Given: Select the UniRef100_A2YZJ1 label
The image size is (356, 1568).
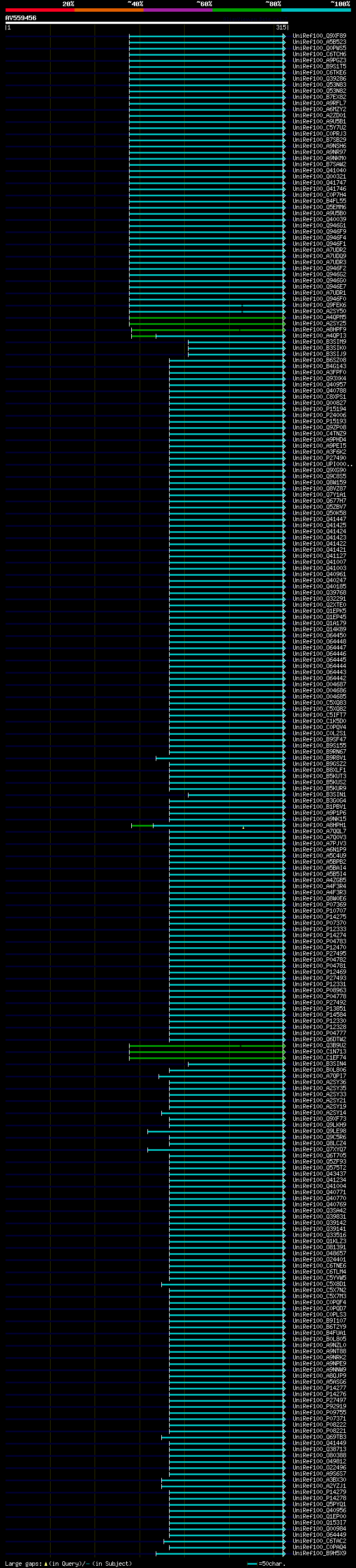Looking at the screenshot, I should click(319, 1486).
